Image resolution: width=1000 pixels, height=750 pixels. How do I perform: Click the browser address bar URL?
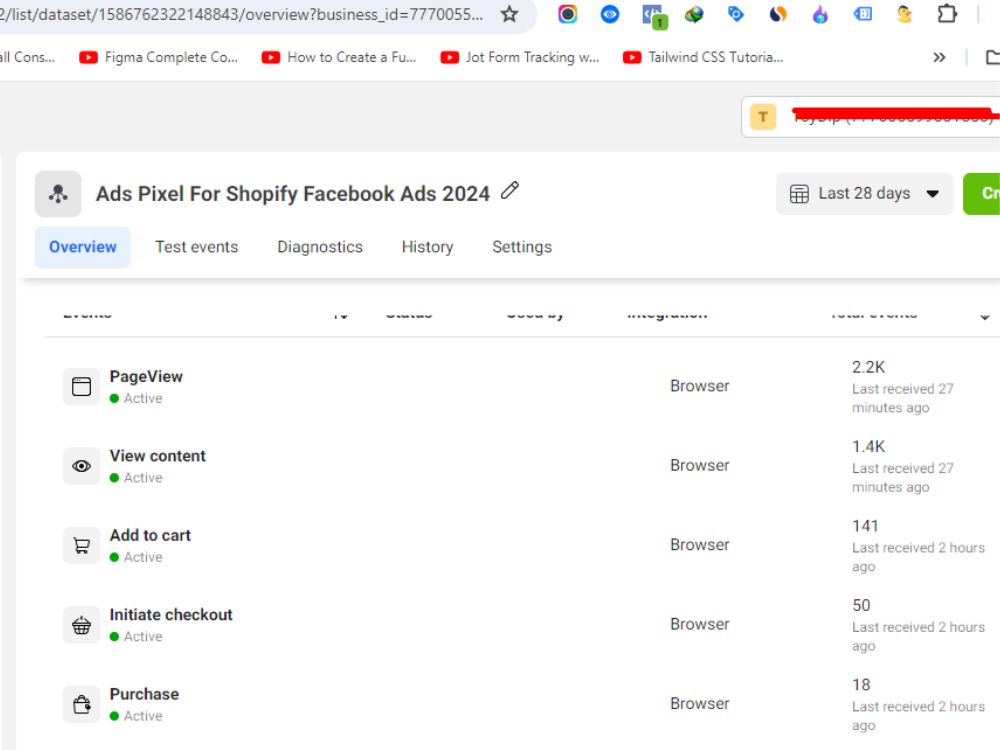(242, 14)
